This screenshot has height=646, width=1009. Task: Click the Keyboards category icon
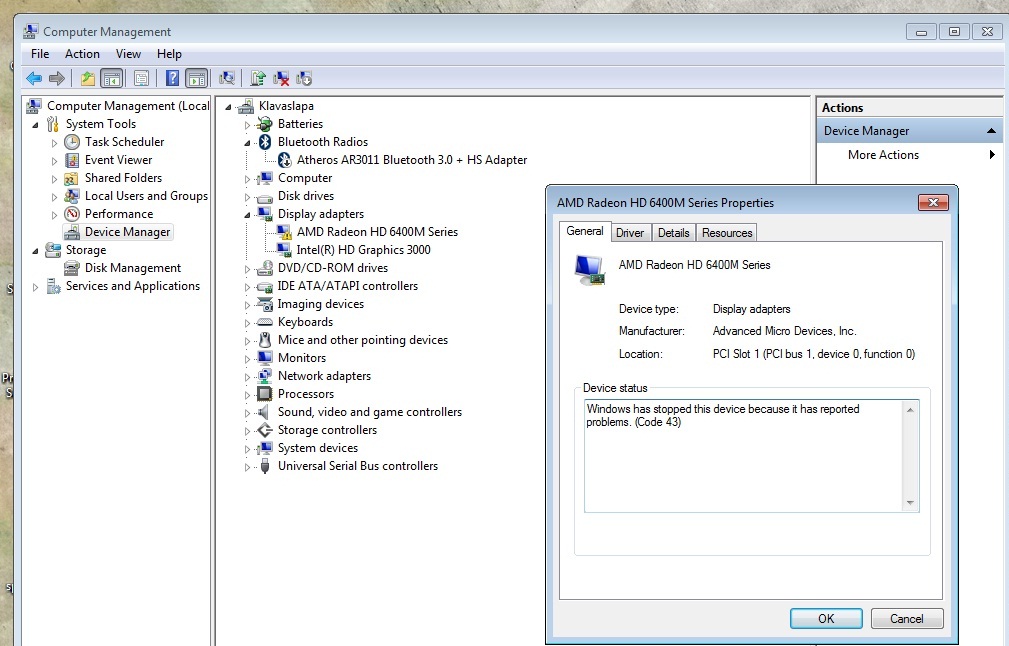pos(264,322)
